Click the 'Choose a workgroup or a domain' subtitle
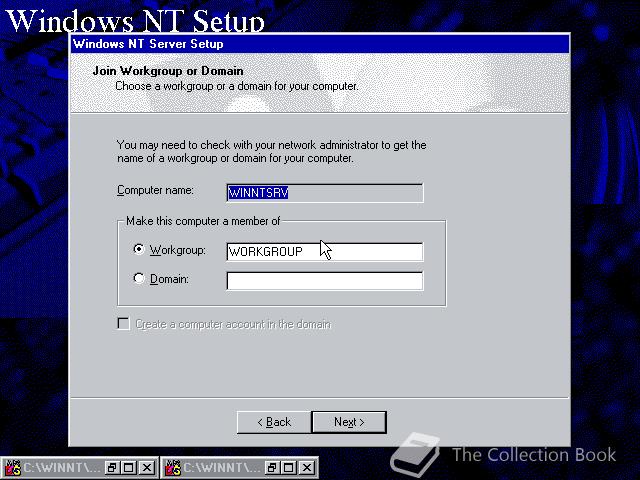Screen dimensions: 640x480 (x=237, y=87)
